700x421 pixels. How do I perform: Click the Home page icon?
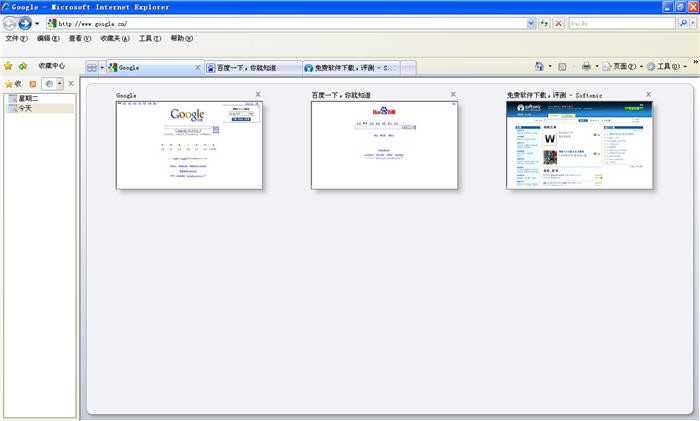click(540, 67)
